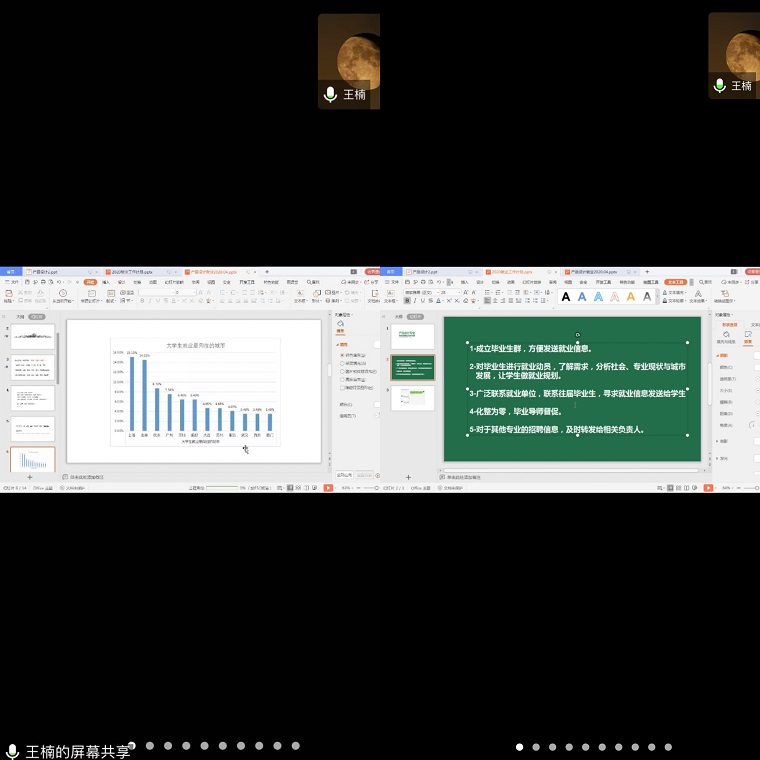Open a new tab with the plus button in the left WPS window
This screenshot has height=760, width=760.
(x=267, y=272)
